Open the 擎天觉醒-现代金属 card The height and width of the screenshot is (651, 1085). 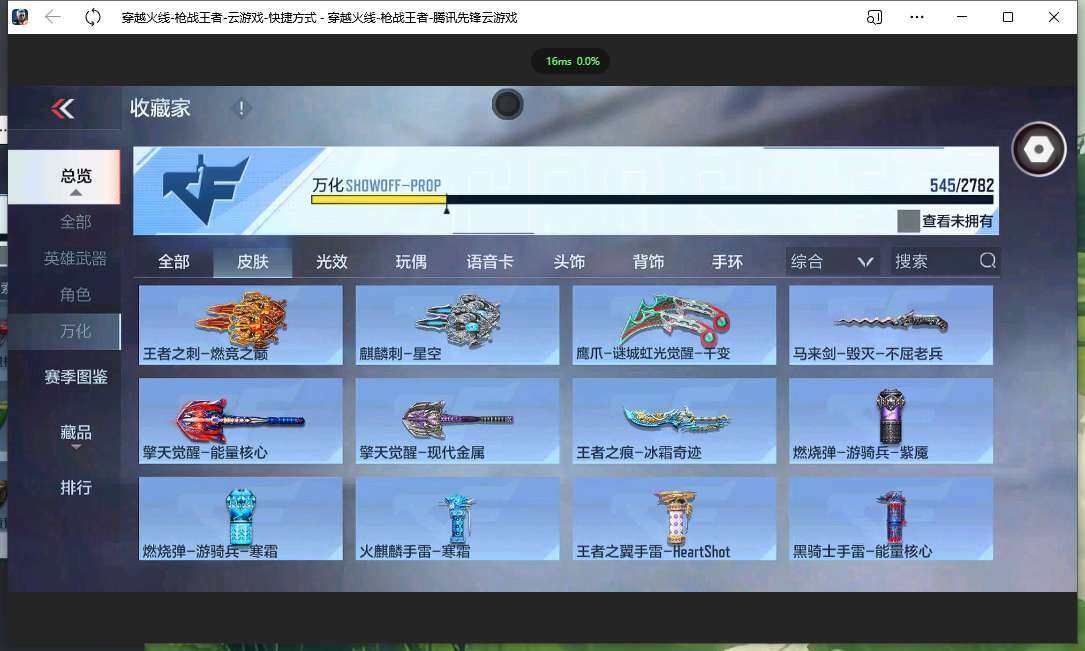coord(457,421)
